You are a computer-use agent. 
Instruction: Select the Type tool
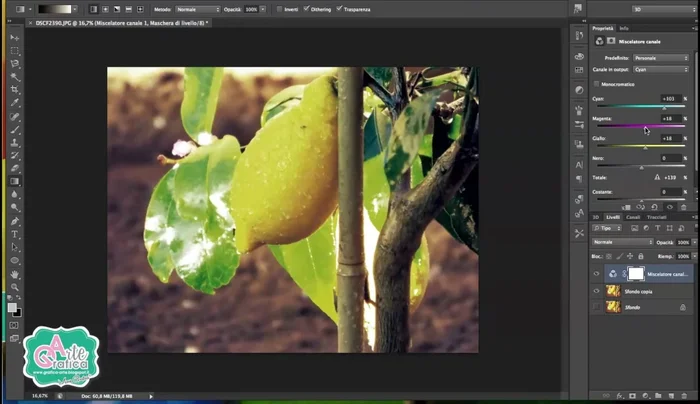[14, 234]
